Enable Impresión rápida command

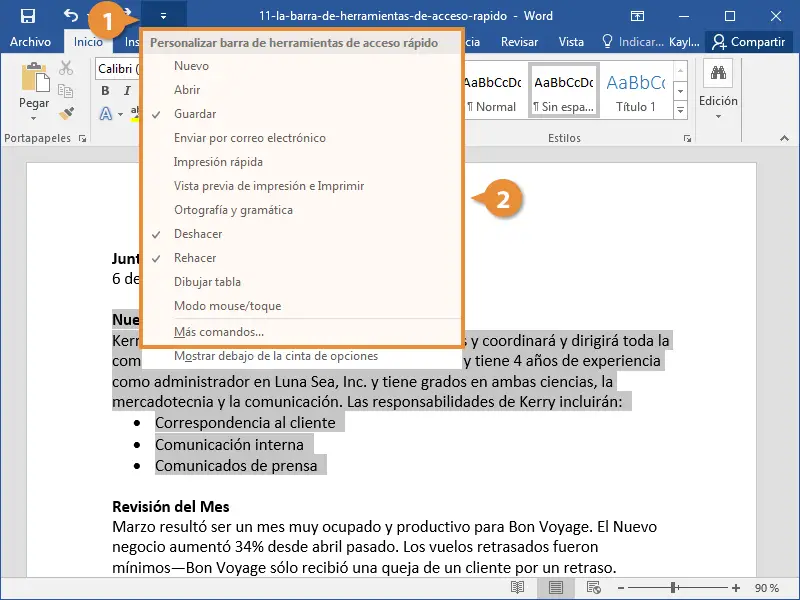(x=301, y=162)
